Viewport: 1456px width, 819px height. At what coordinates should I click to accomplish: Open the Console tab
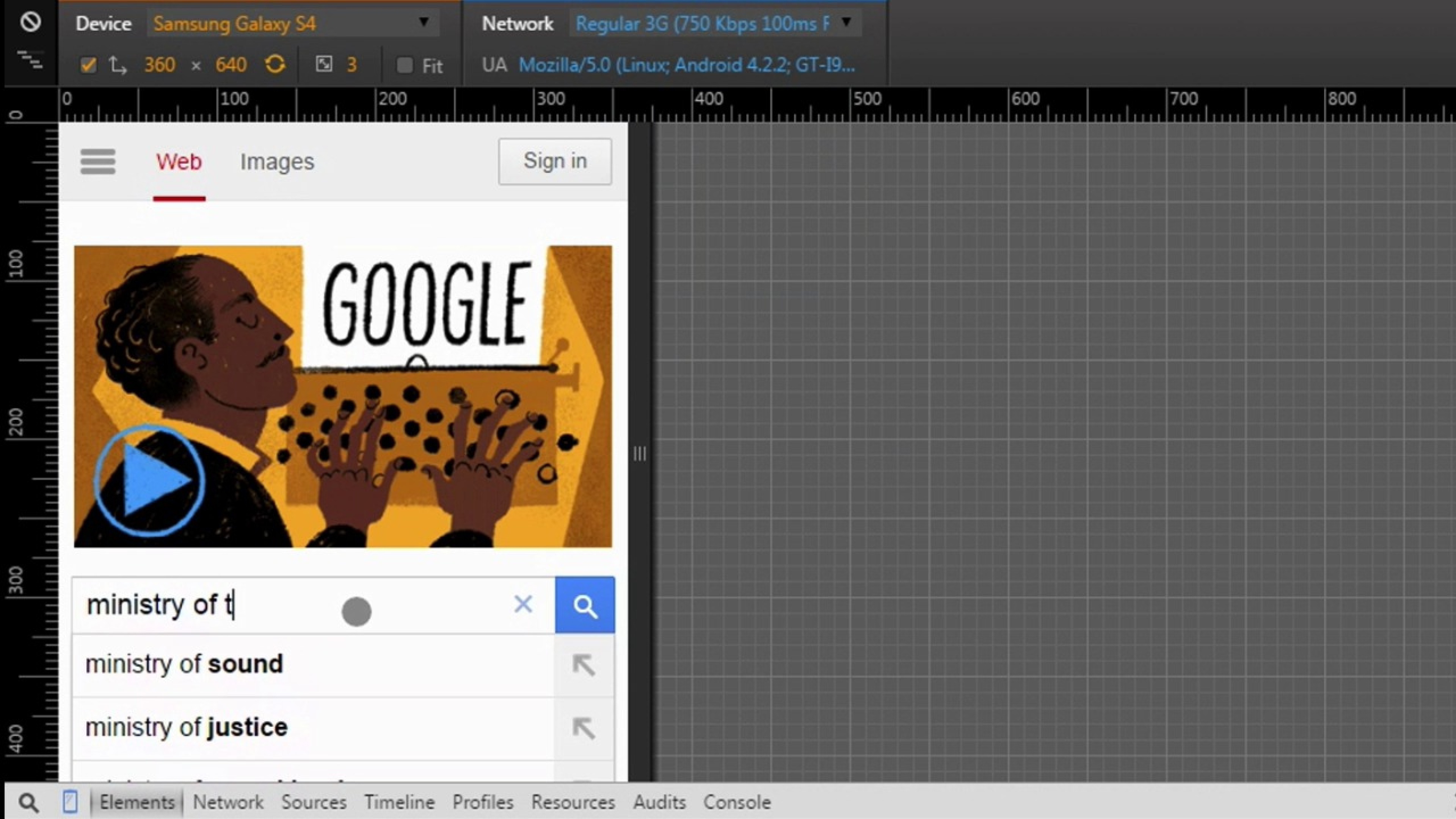coord(737,802)
